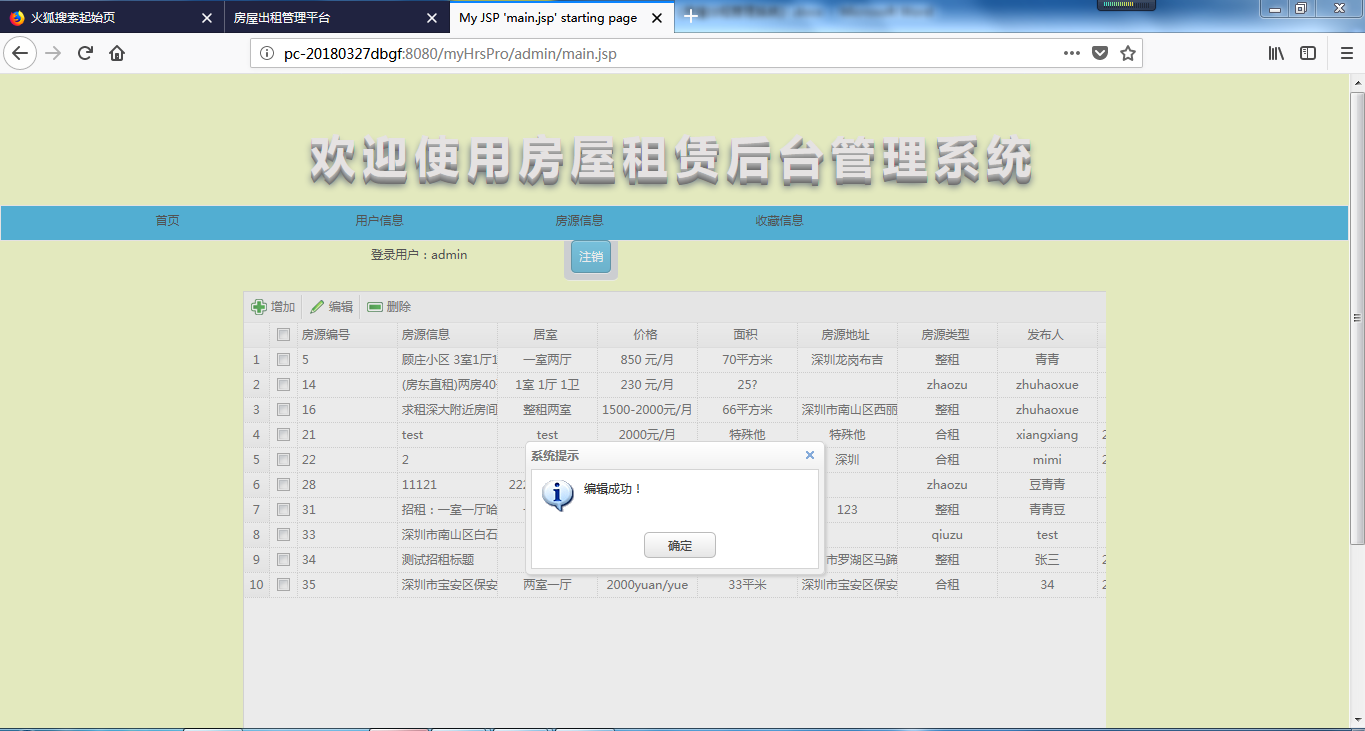Screen dimensions: 1365x731
Task: Sort by the 房源信息 column header
Action: tap(447, 335)
